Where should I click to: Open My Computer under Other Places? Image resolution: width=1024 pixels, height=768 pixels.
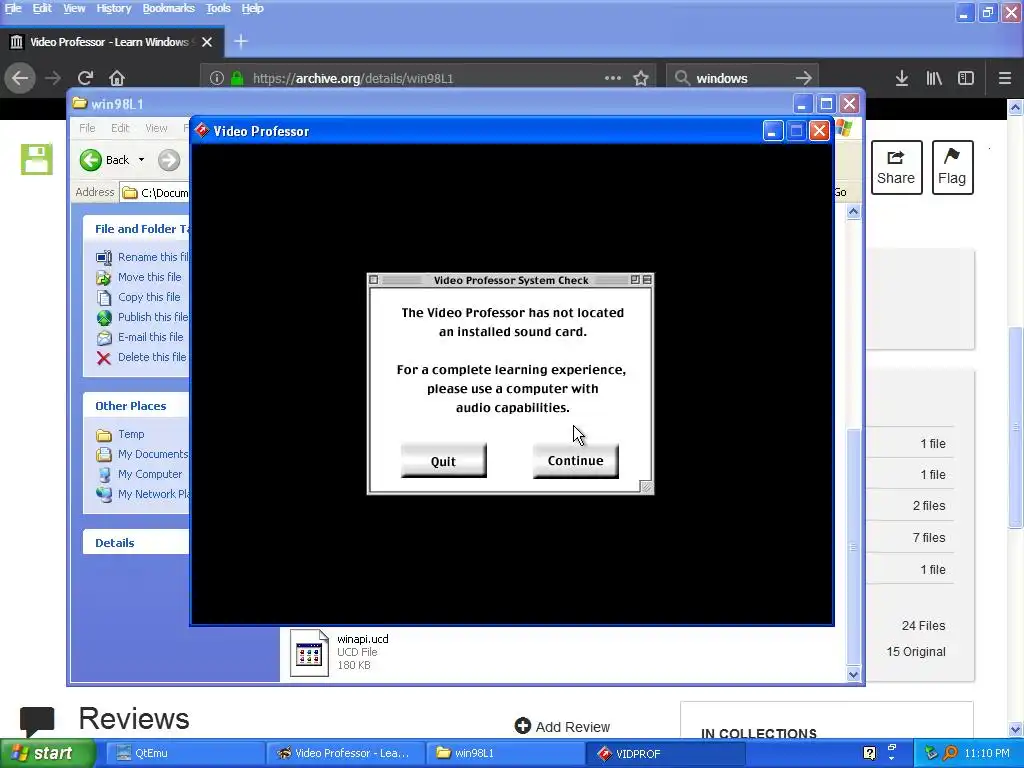[139, 474]
